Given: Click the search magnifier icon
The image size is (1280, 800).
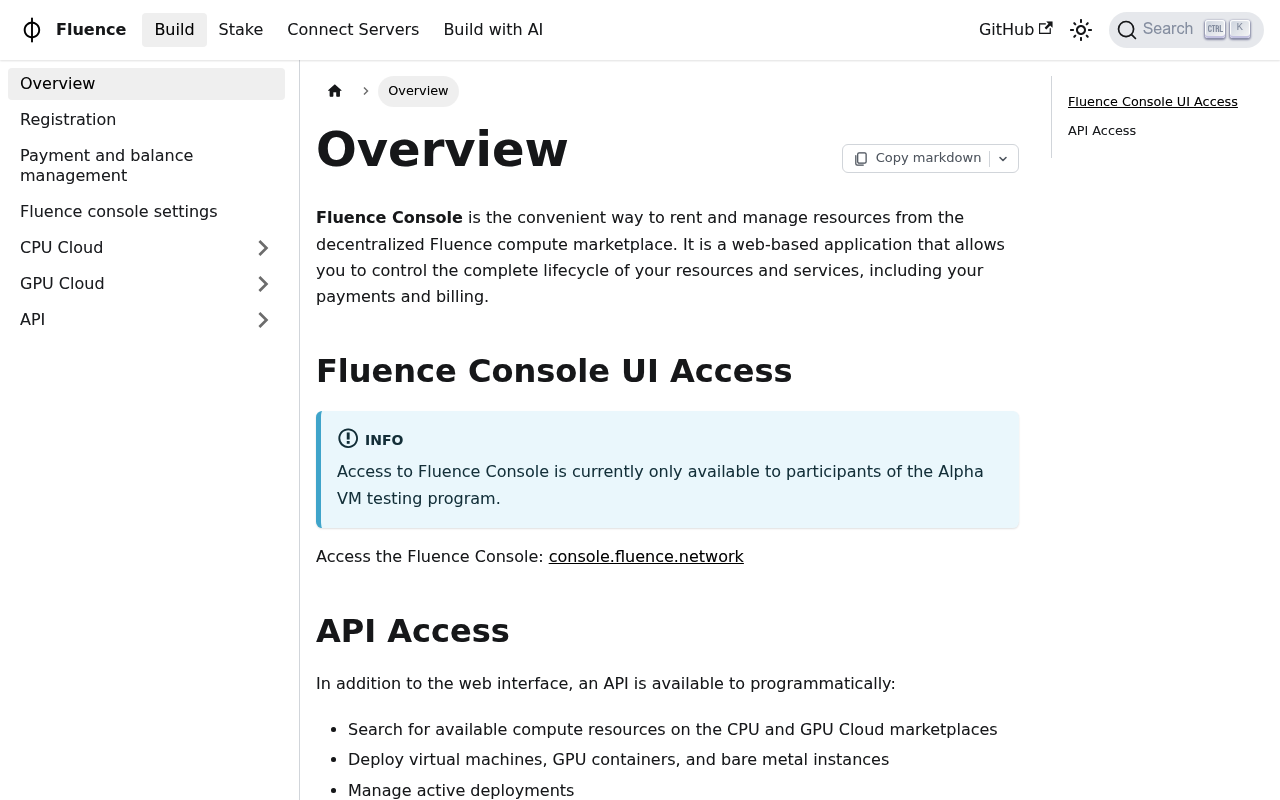Looking at the screenshot, I should point(1127,30).
